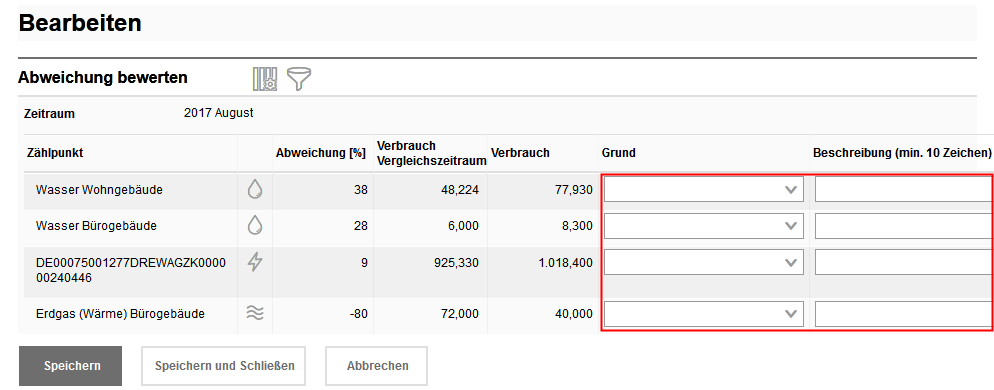
Task: Open the column settings icon
Action: [264, 79]
